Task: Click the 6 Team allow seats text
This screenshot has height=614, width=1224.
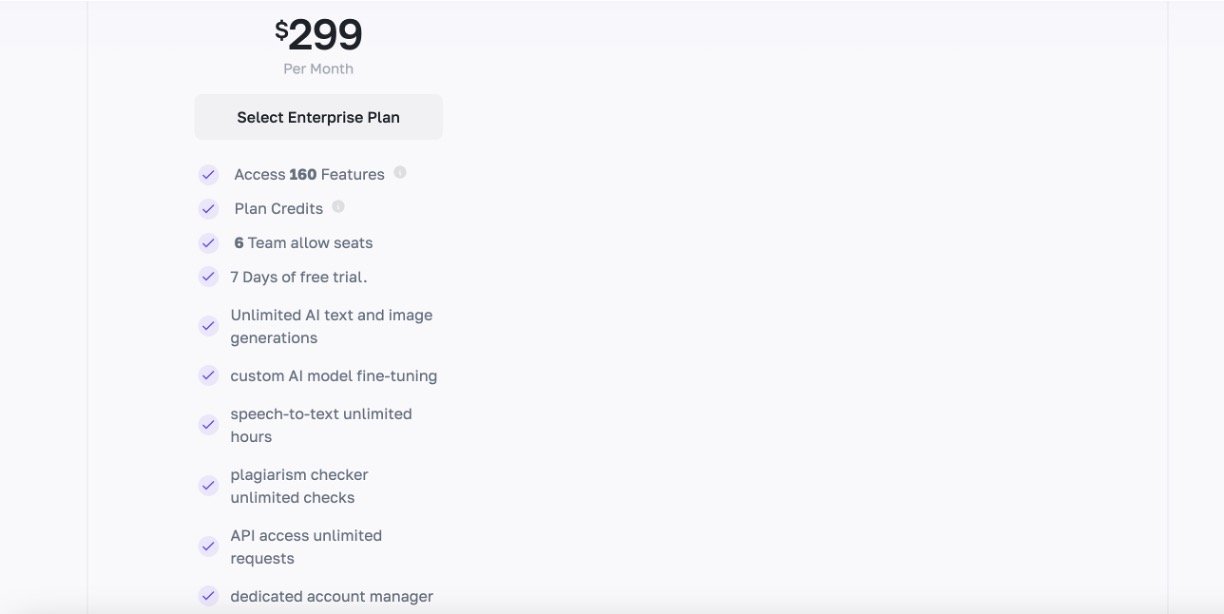Action: (303, 243)
